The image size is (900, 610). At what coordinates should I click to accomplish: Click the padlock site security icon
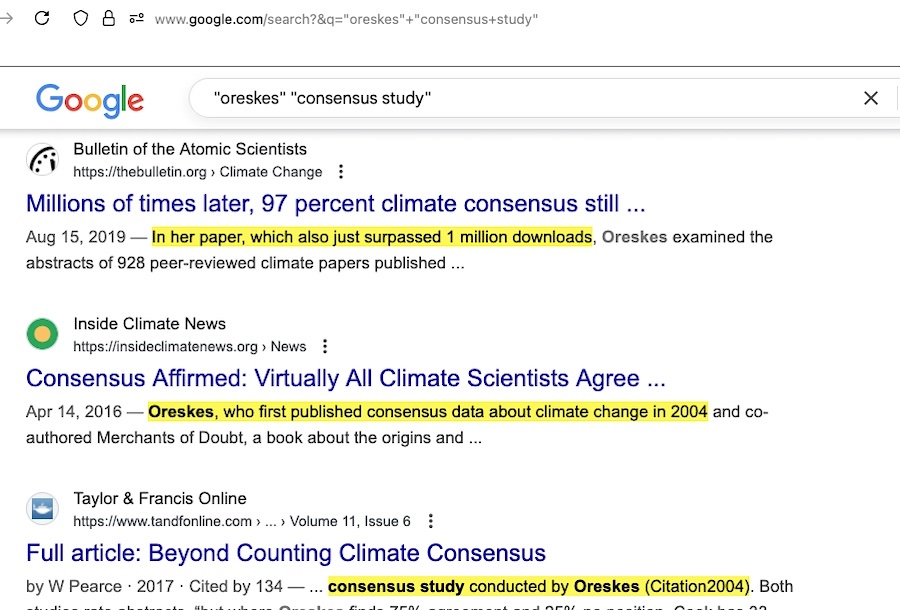pos(109,18)
